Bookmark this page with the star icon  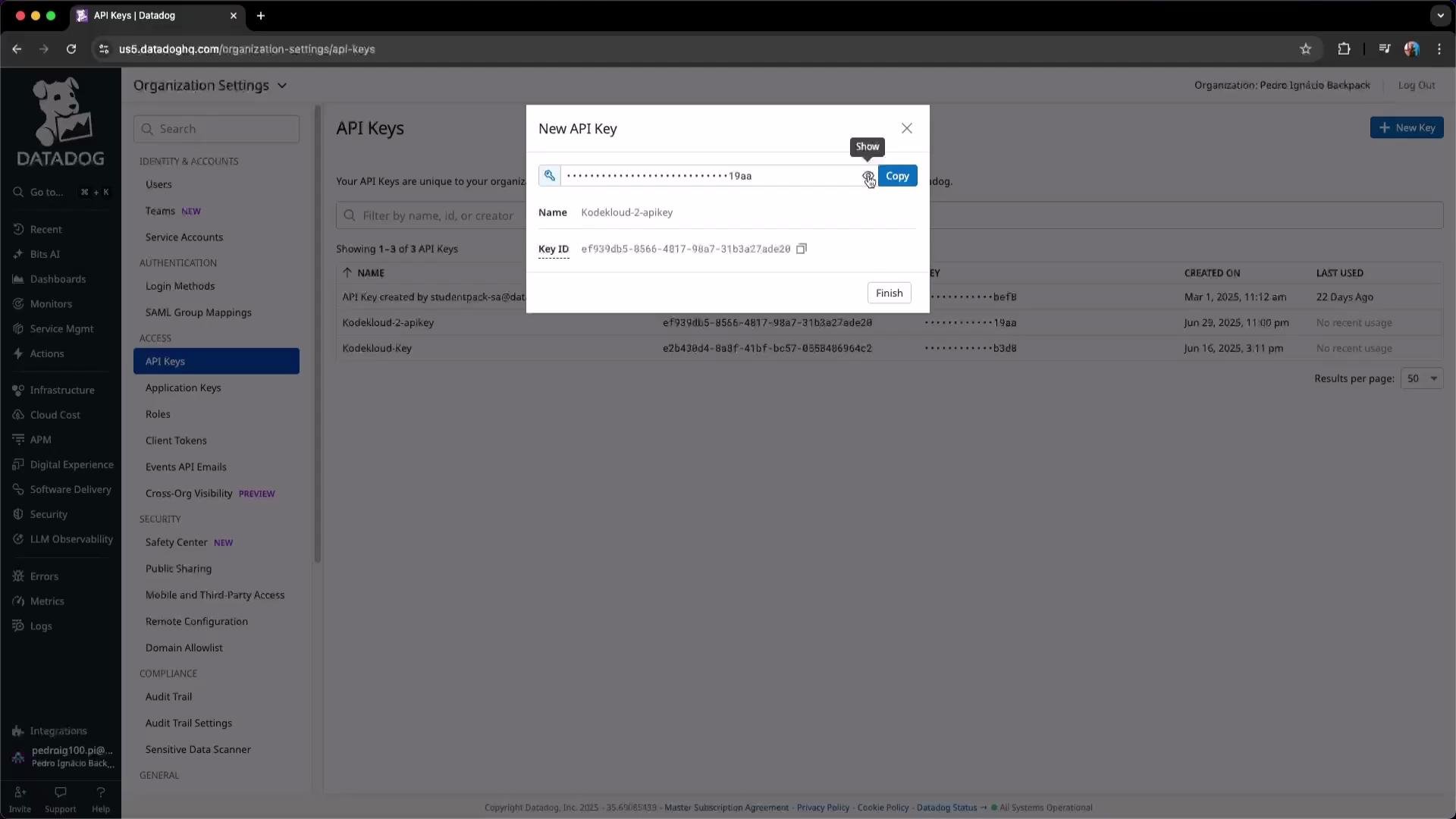point(1305,49)
